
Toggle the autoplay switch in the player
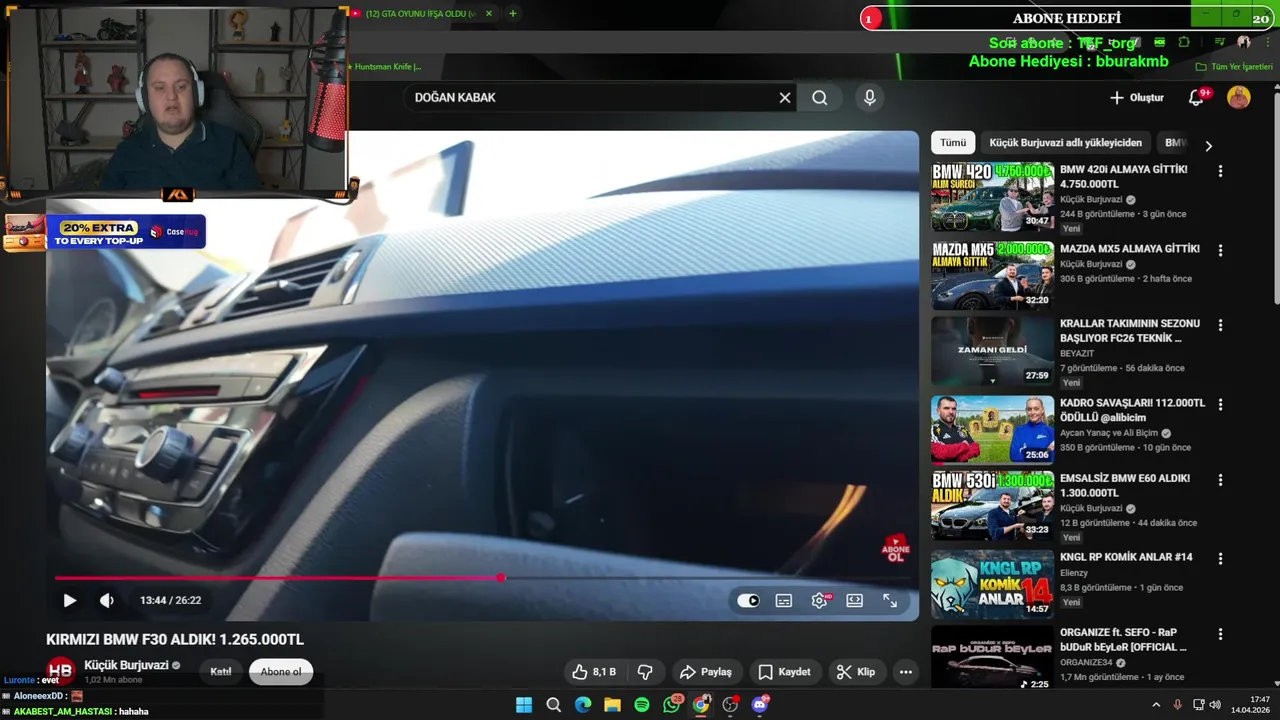[x=748, y=601]
